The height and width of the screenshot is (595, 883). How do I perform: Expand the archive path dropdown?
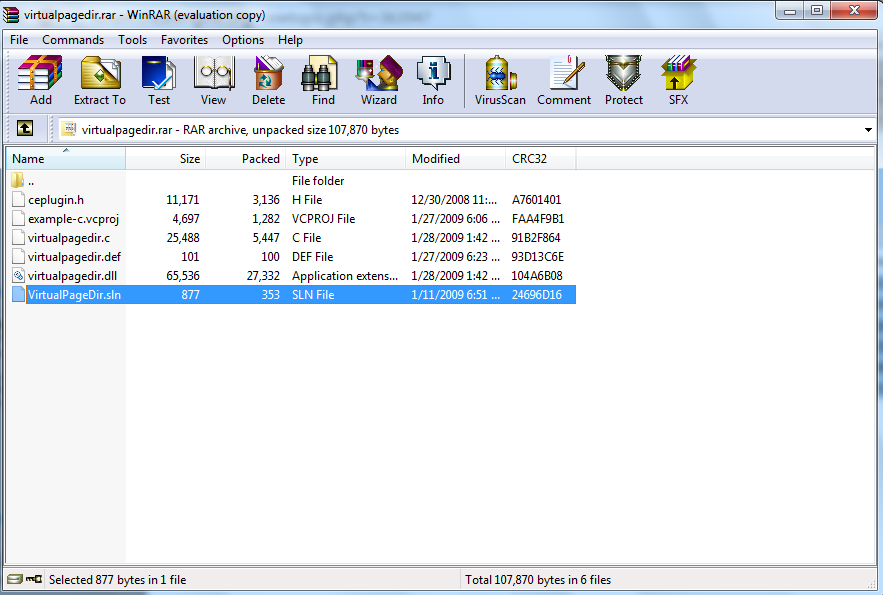[867, 130]
